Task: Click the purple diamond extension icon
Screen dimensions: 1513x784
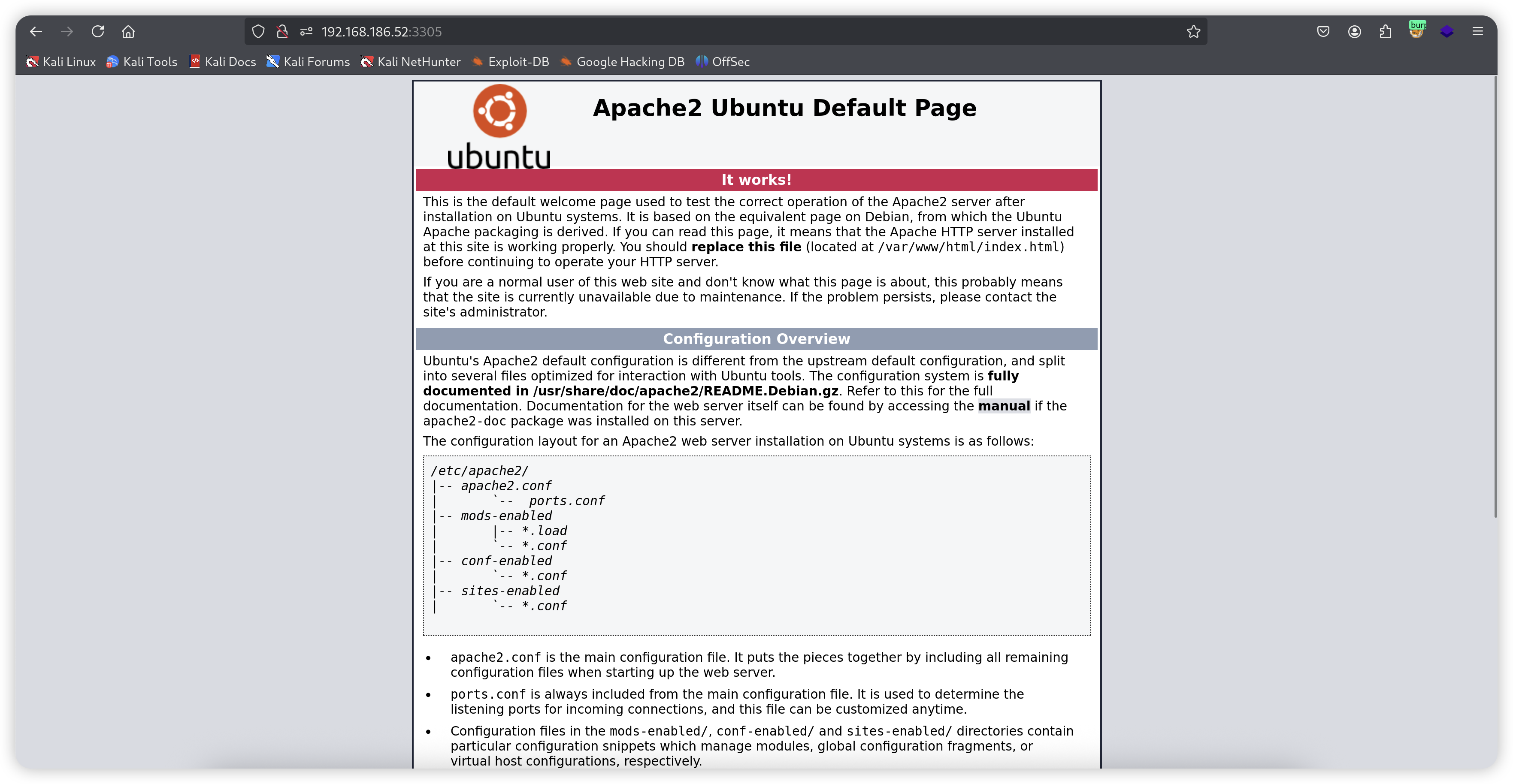Action: point(1447,32)
